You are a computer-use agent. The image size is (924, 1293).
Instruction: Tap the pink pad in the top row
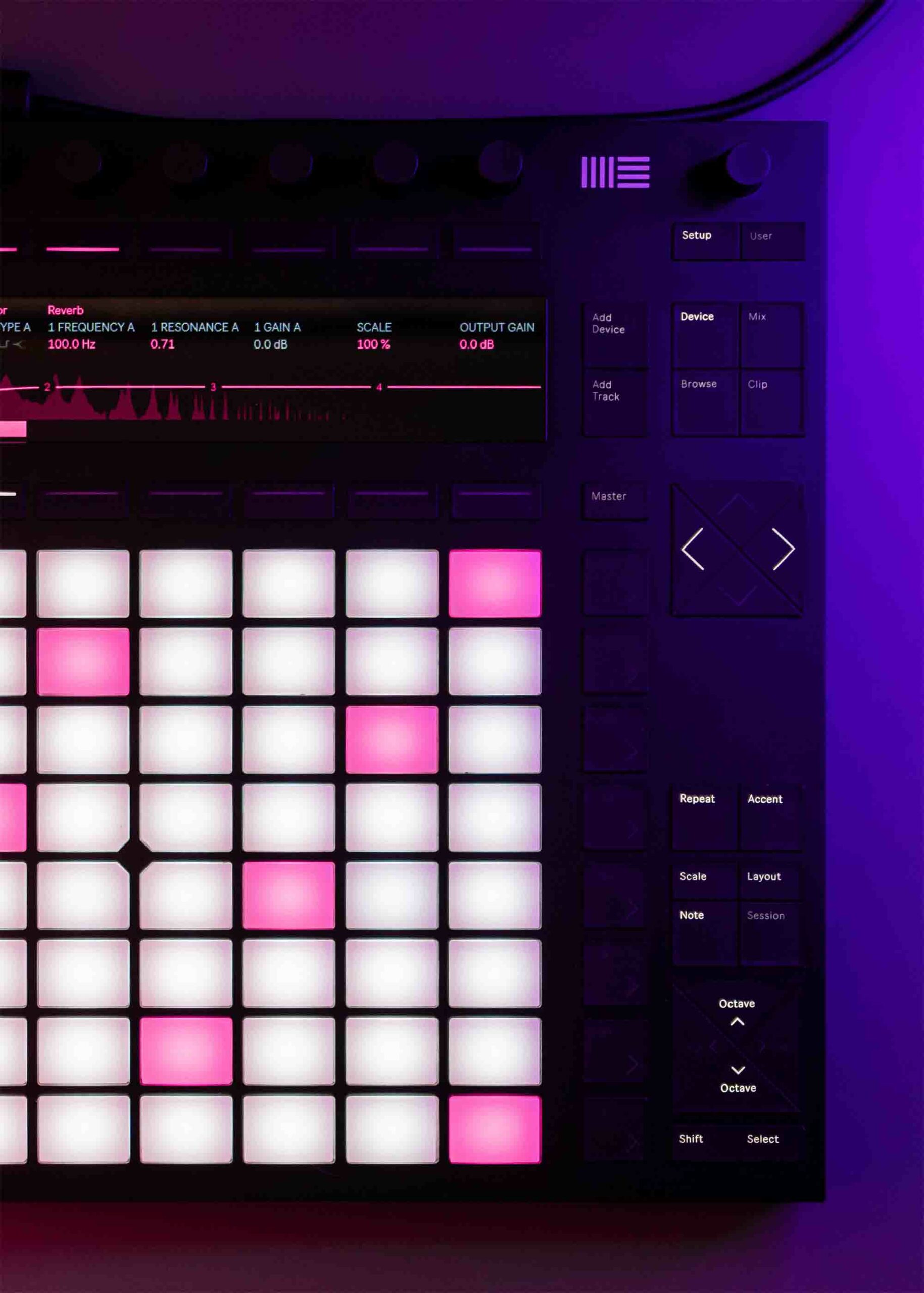coord(494,583)
